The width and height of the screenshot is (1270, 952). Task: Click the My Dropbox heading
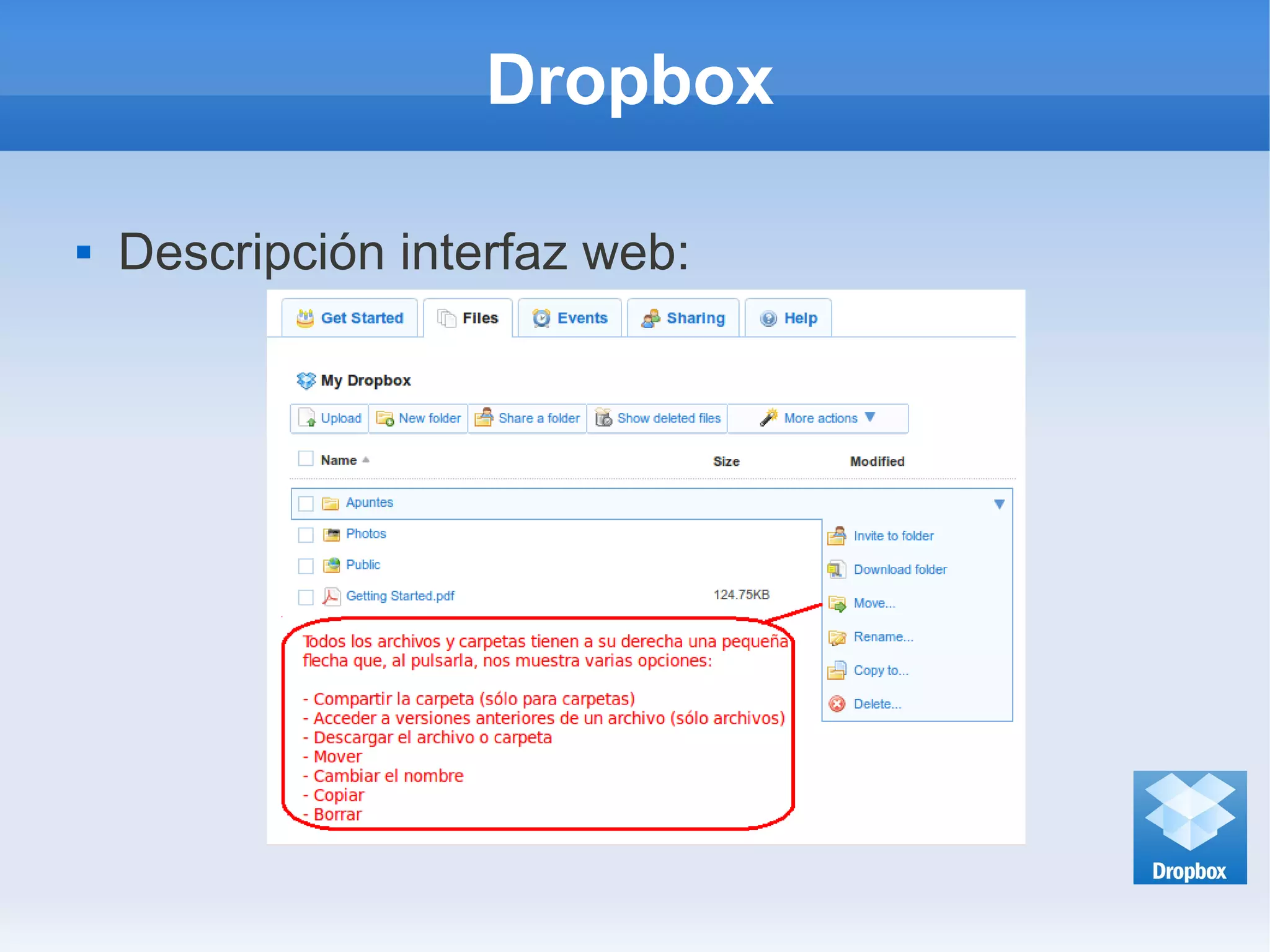pyautogui.click(x=365, y=380)
